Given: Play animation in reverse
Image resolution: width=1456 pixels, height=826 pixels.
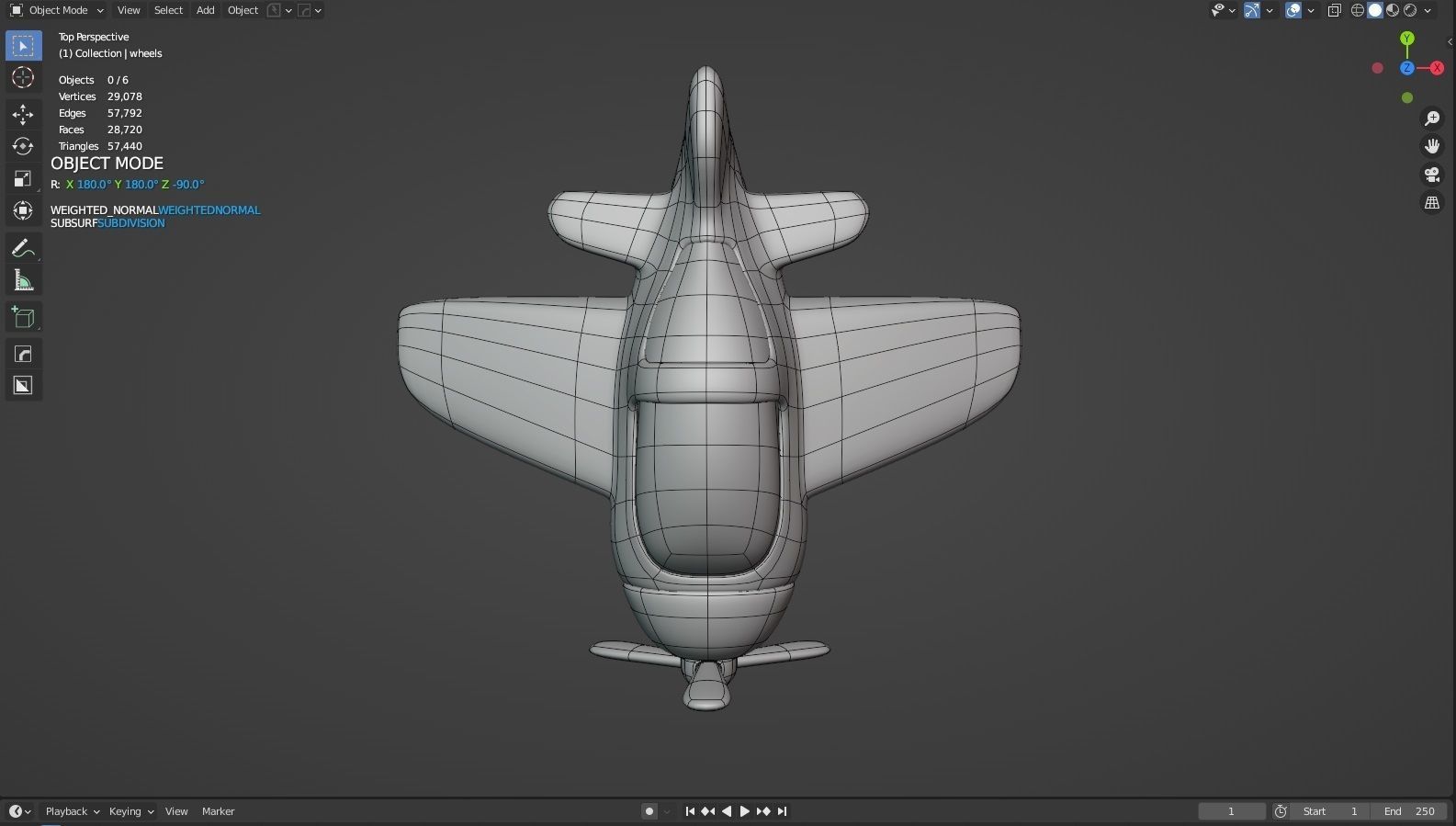Looking at the screenshot, I should pyautogui.click(x=727, y=811).
